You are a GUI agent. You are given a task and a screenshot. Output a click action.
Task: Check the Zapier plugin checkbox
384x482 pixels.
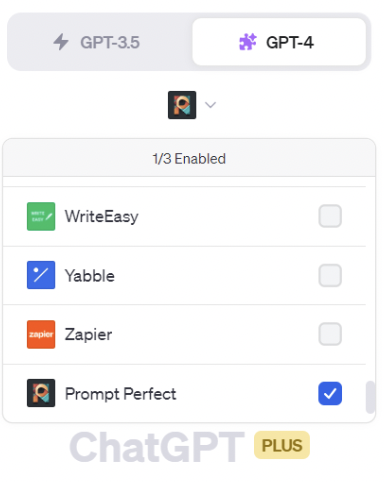point(330,334)
